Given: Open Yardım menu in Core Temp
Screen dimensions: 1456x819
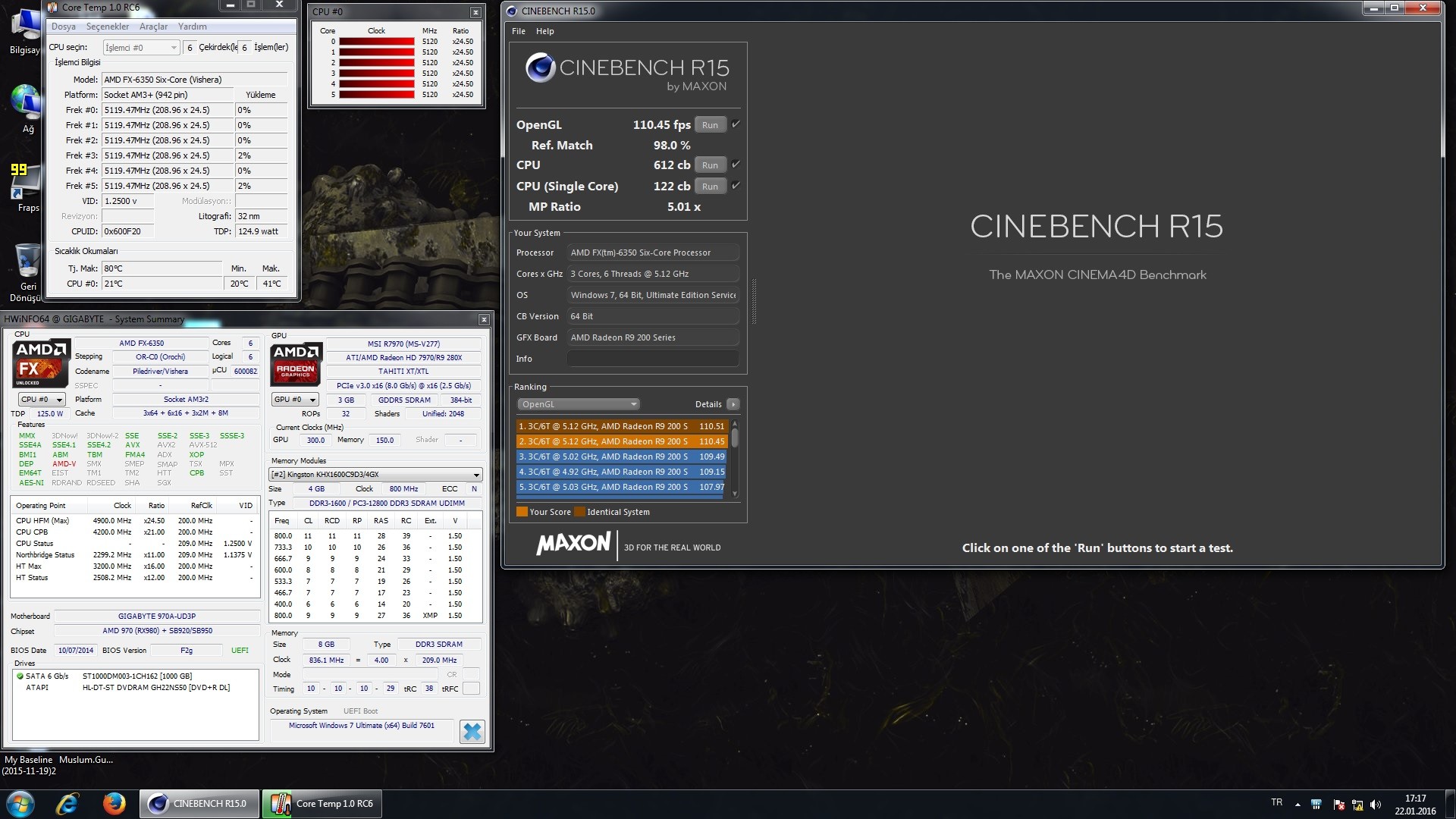Looking at the screenshot, I should click(193, 27).
